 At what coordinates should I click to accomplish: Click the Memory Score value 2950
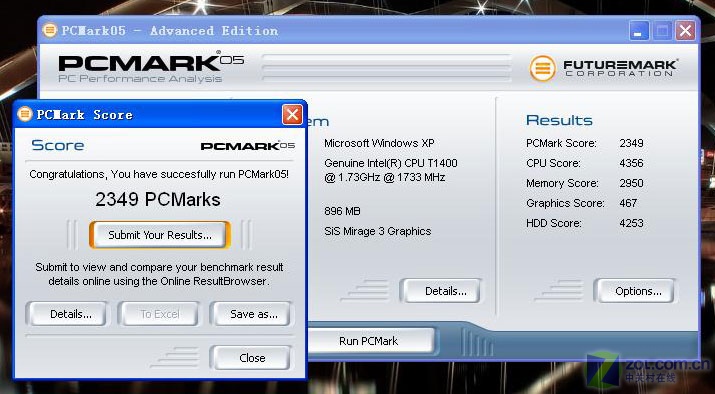pyautogui.click(x=631, y=183)
